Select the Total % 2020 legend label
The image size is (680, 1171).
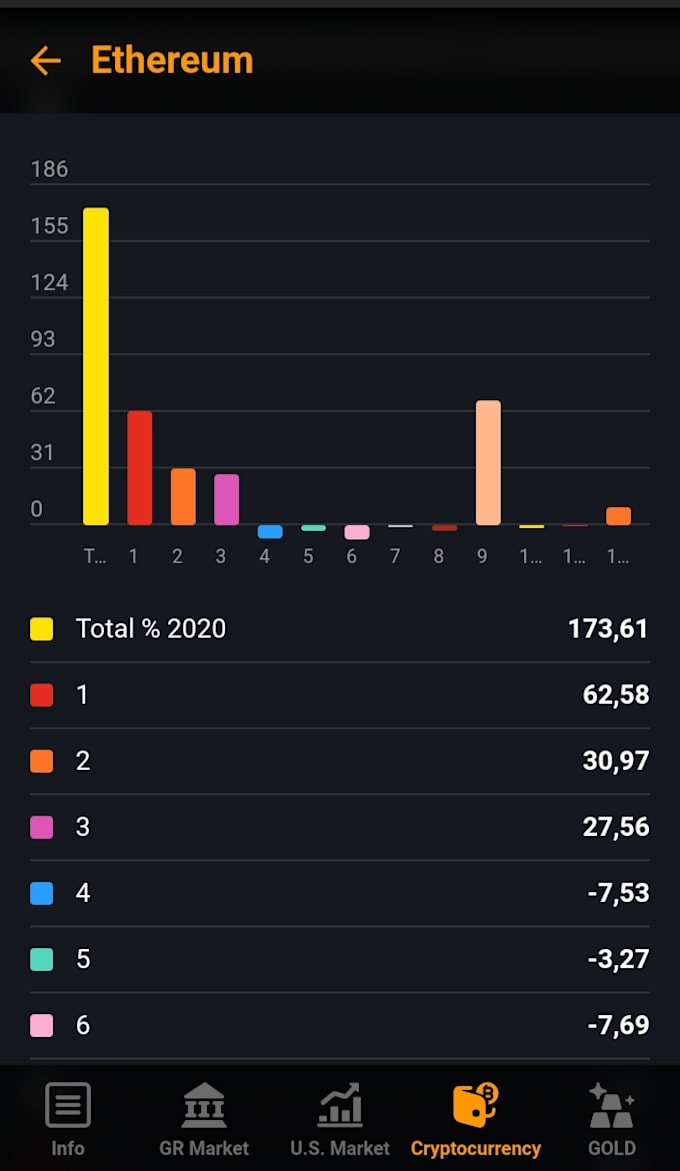(151, 629)
